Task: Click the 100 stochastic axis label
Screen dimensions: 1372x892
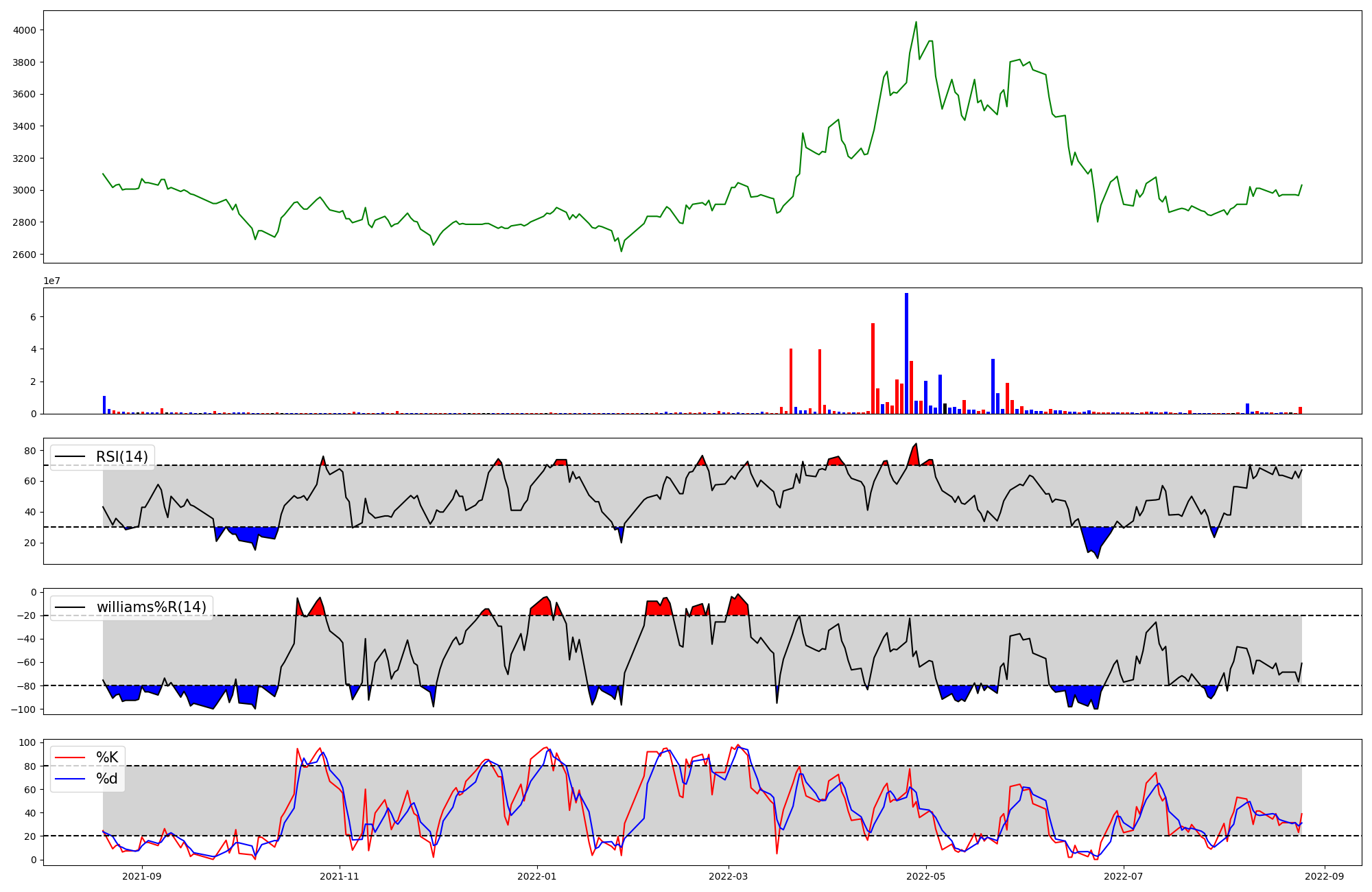Action: pos(28,742)
